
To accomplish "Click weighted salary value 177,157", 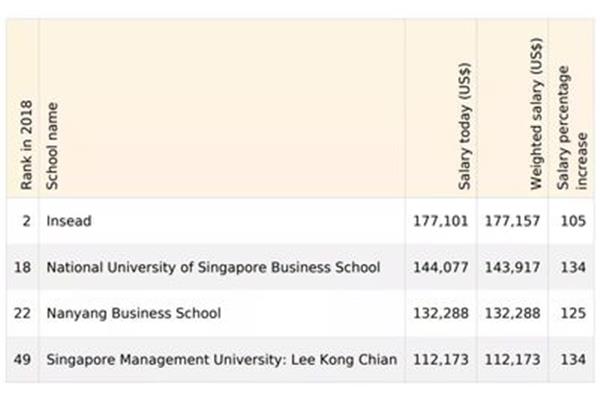I will (x=512, y=221).
